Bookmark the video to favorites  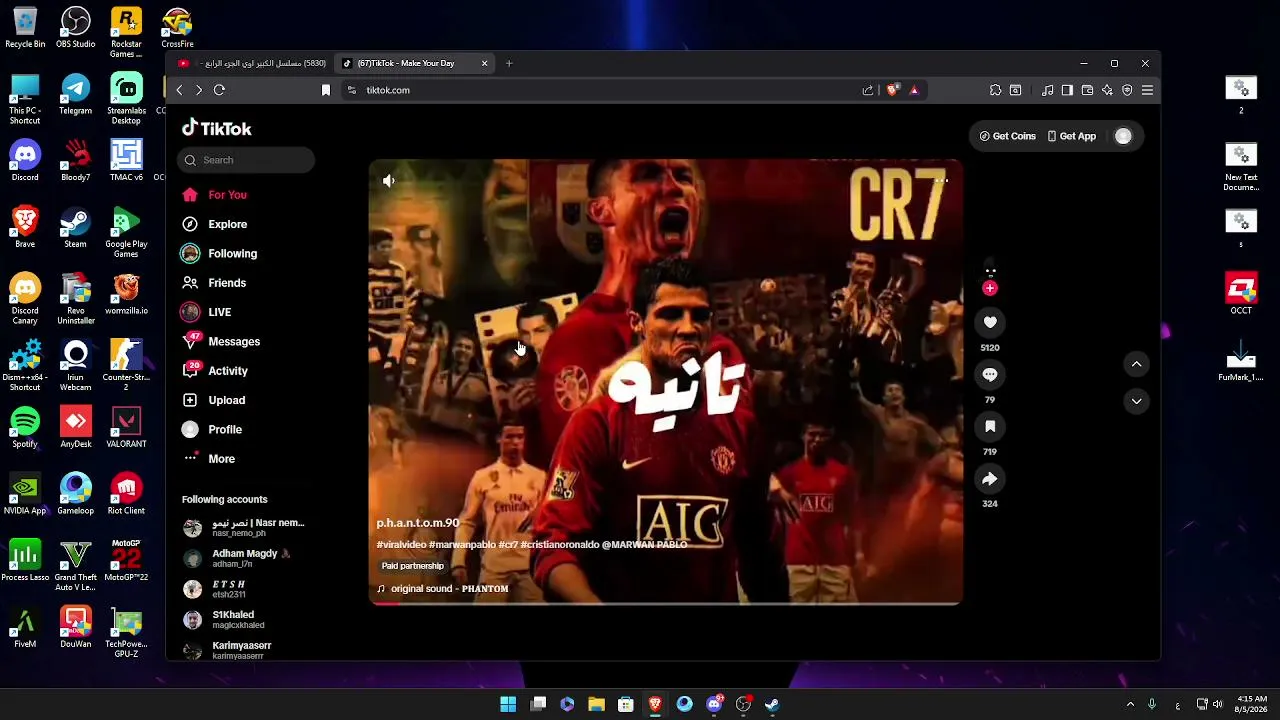pos(990,426)
